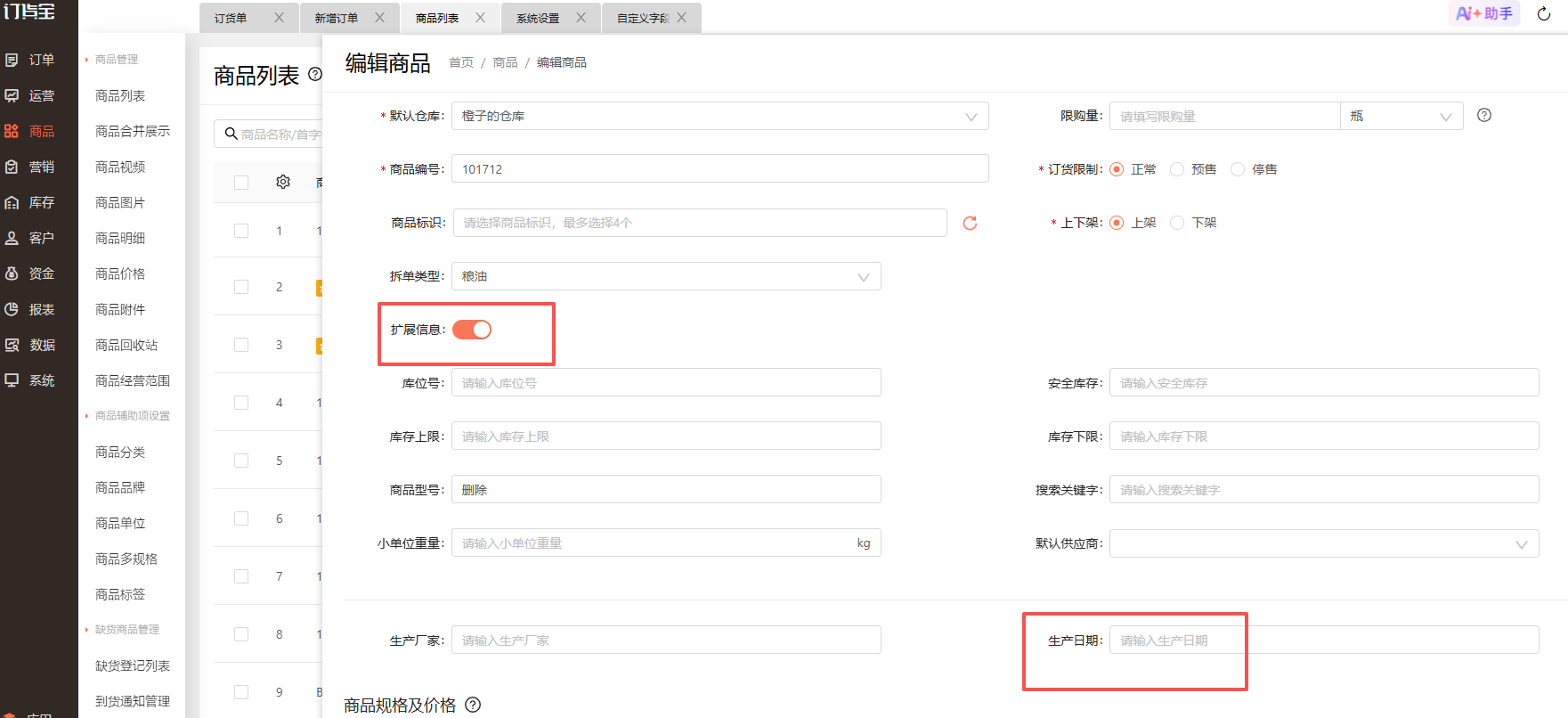Open the 系统 sidebar module

pos(30,380)
